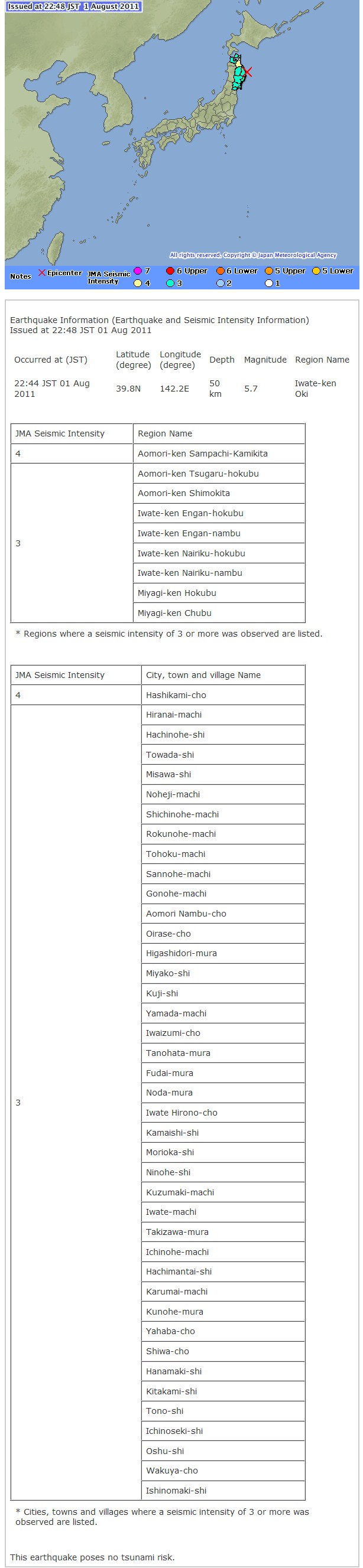Image resolution: width=363 pixels, height=1568 pixels.
Task: Click the issued time banner on the map
Action: click(74, 6)
